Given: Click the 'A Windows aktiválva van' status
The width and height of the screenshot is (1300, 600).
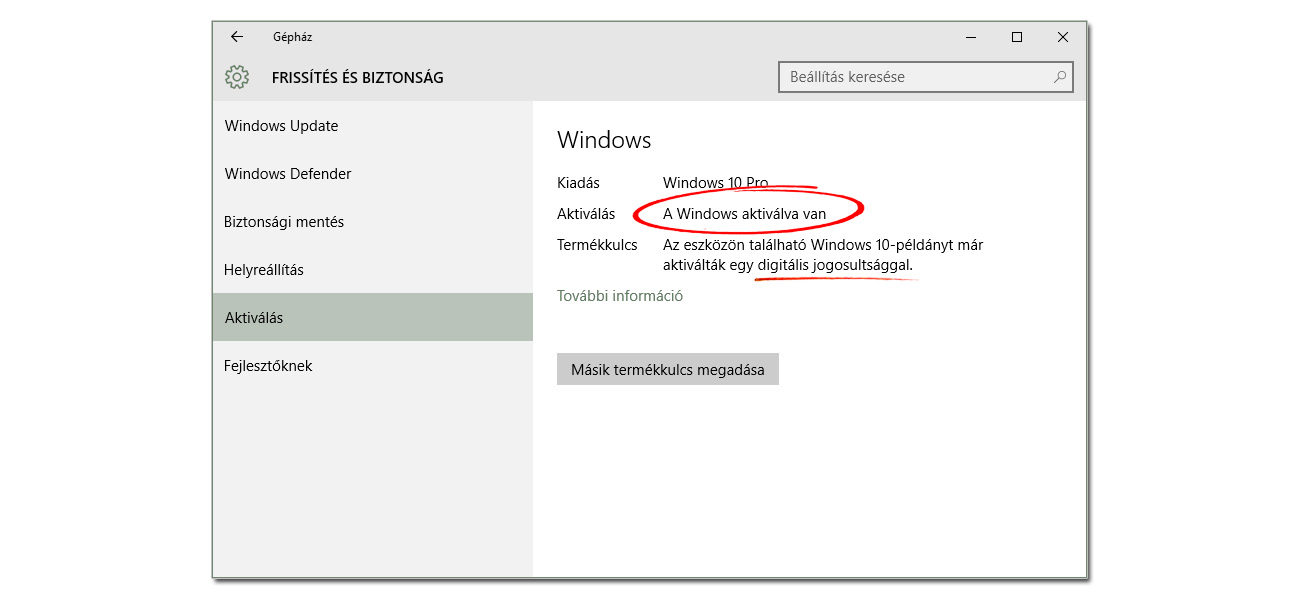Looking at the screenshot, I should pos(744,214).
